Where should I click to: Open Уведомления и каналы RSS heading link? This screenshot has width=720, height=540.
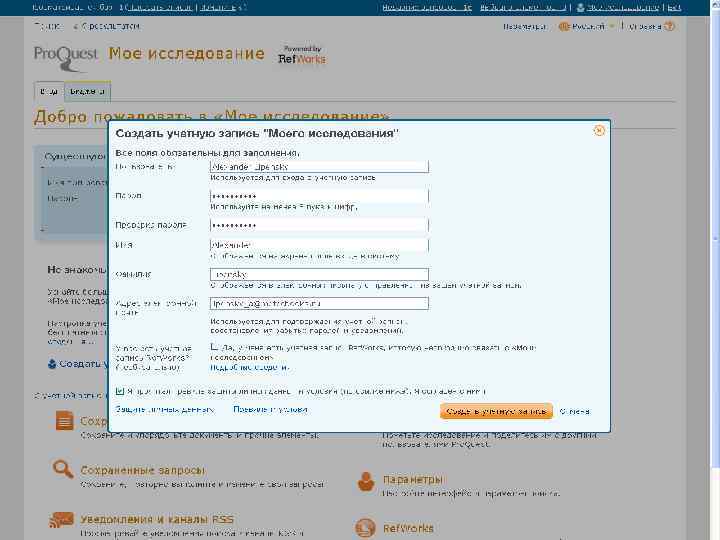[x=157, y=519]
